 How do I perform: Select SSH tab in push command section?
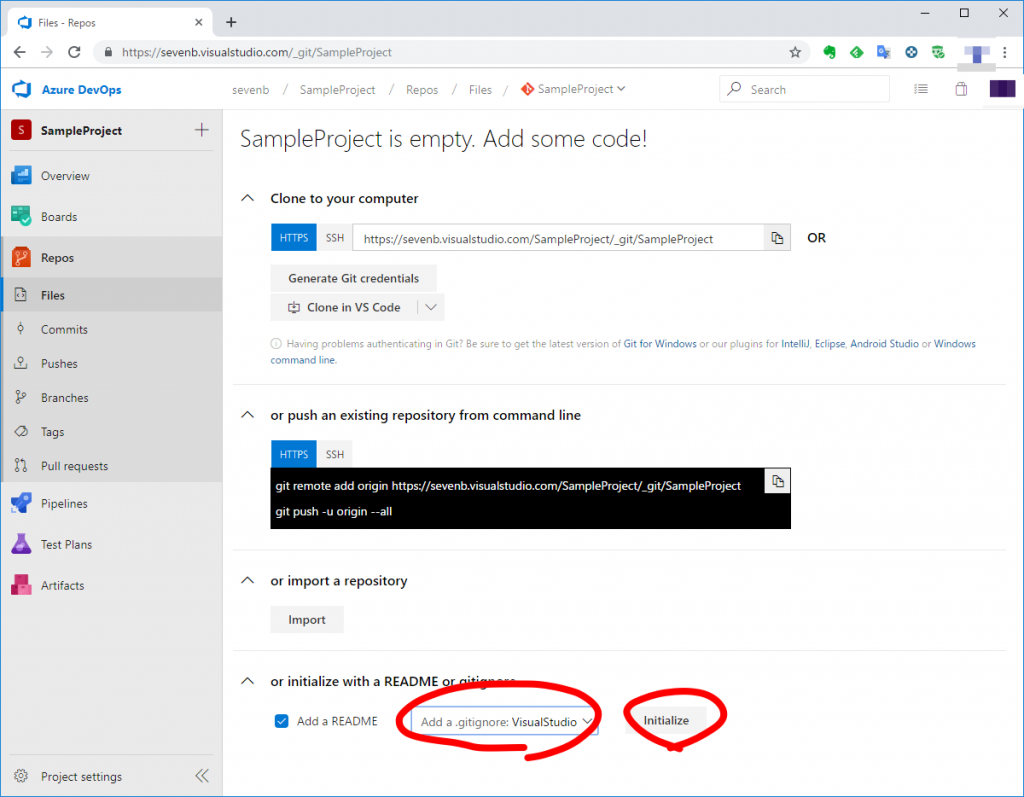[x=335, y=454]
